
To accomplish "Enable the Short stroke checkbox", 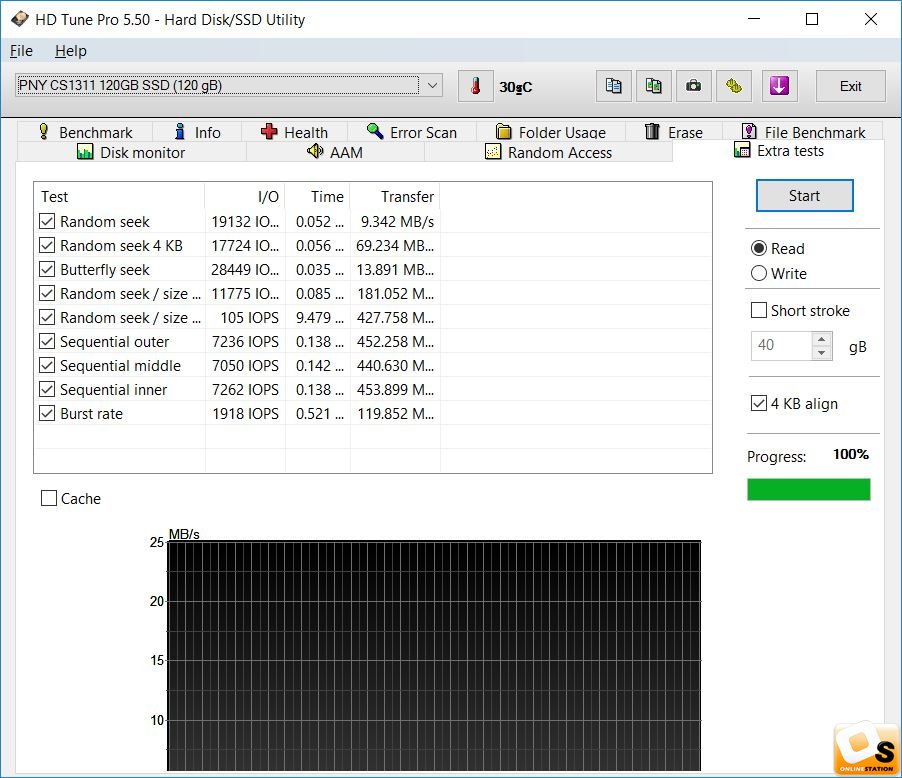I will click(759, 311).
